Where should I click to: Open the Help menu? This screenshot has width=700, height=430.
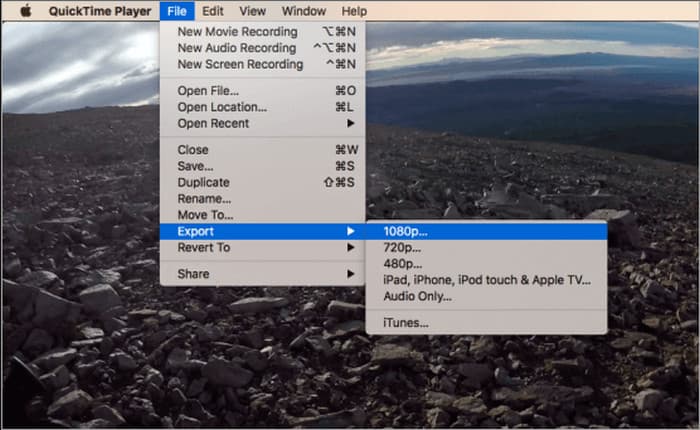354,11
